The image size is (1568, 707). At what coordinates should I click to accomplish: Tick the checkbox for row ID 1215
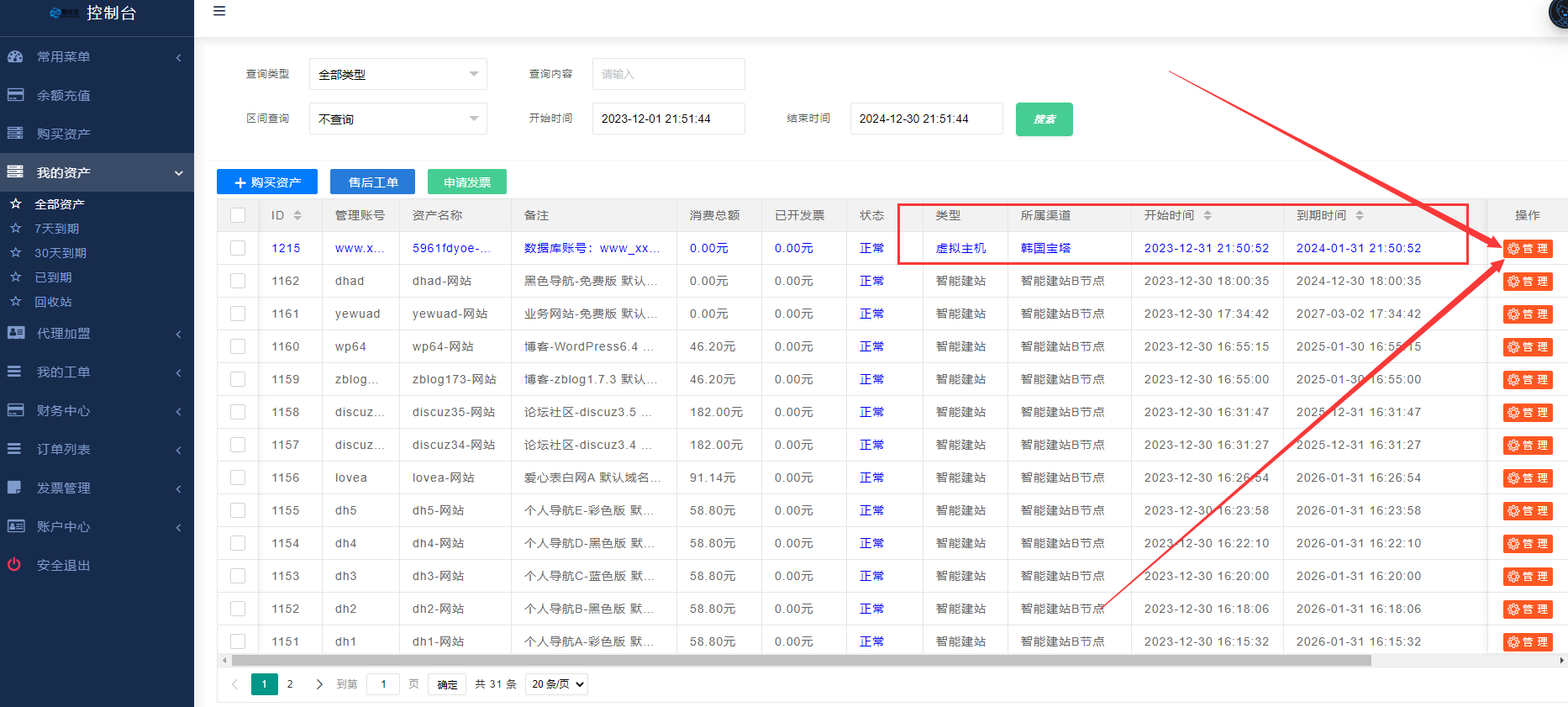tap(238, 249)
